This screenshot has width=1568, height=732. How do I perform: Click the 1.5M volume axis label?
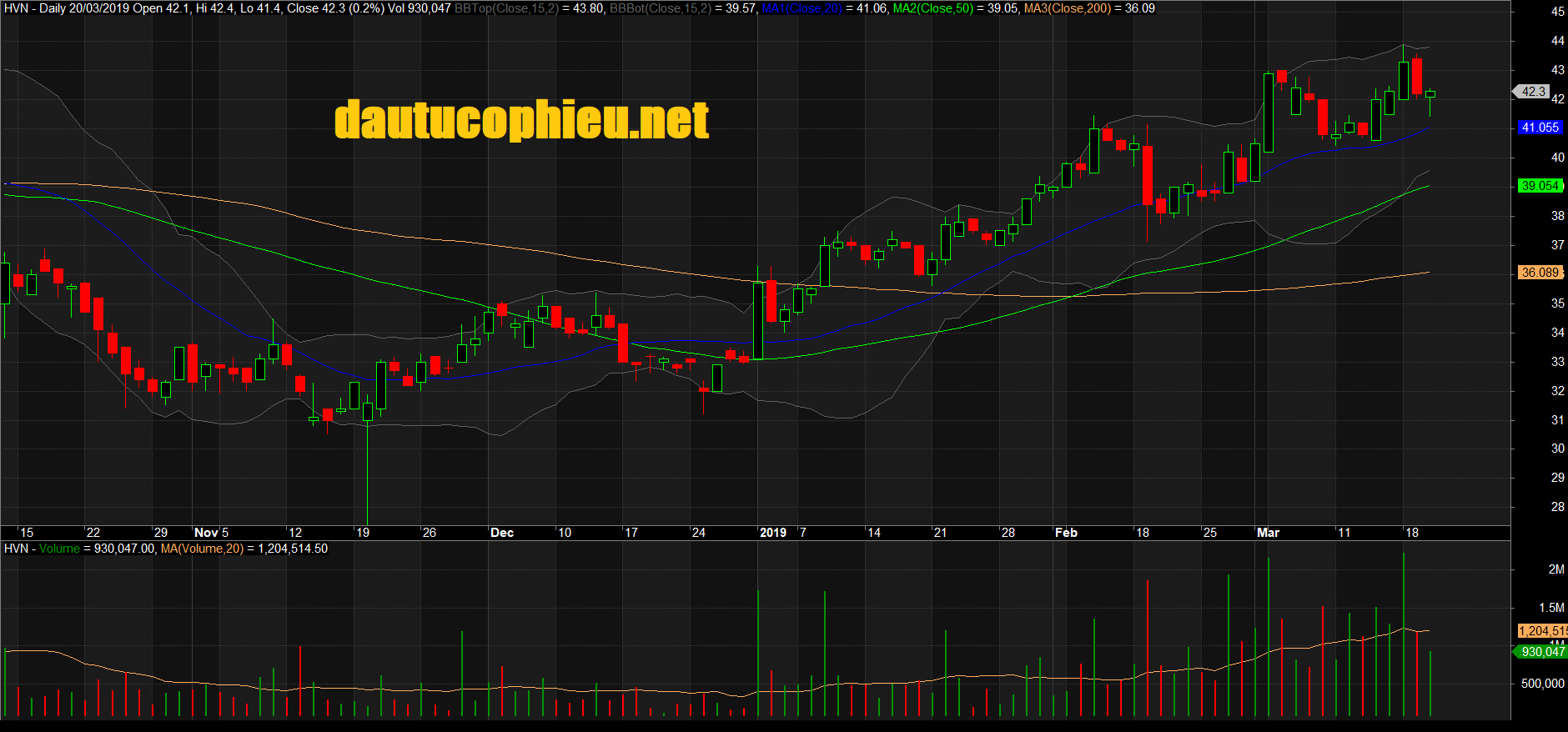pyautogui.click(x=1551, y=608)
